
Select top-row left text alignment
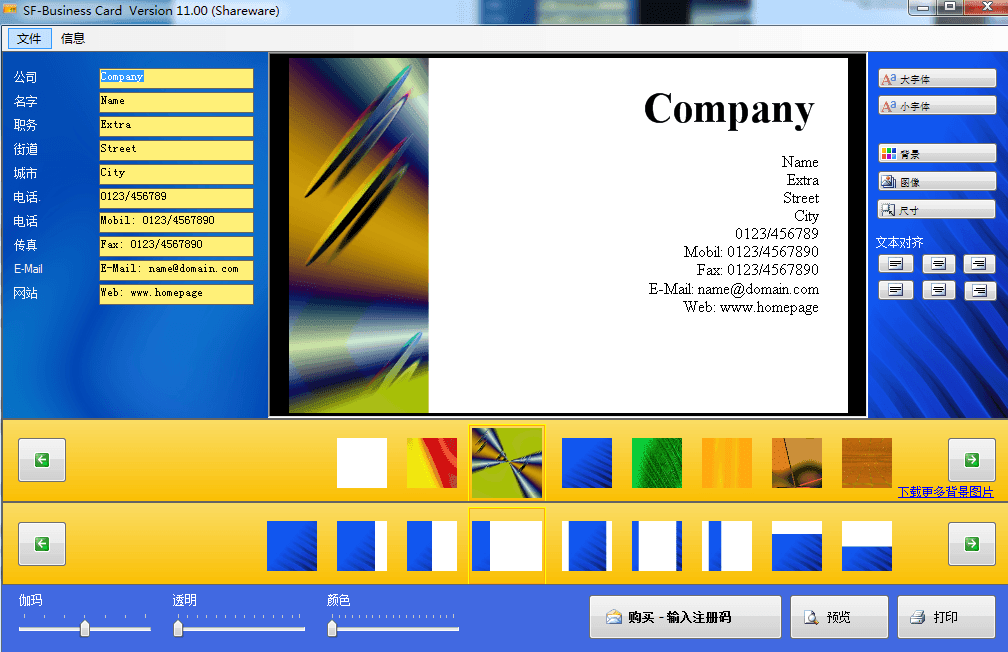point(895,264)
